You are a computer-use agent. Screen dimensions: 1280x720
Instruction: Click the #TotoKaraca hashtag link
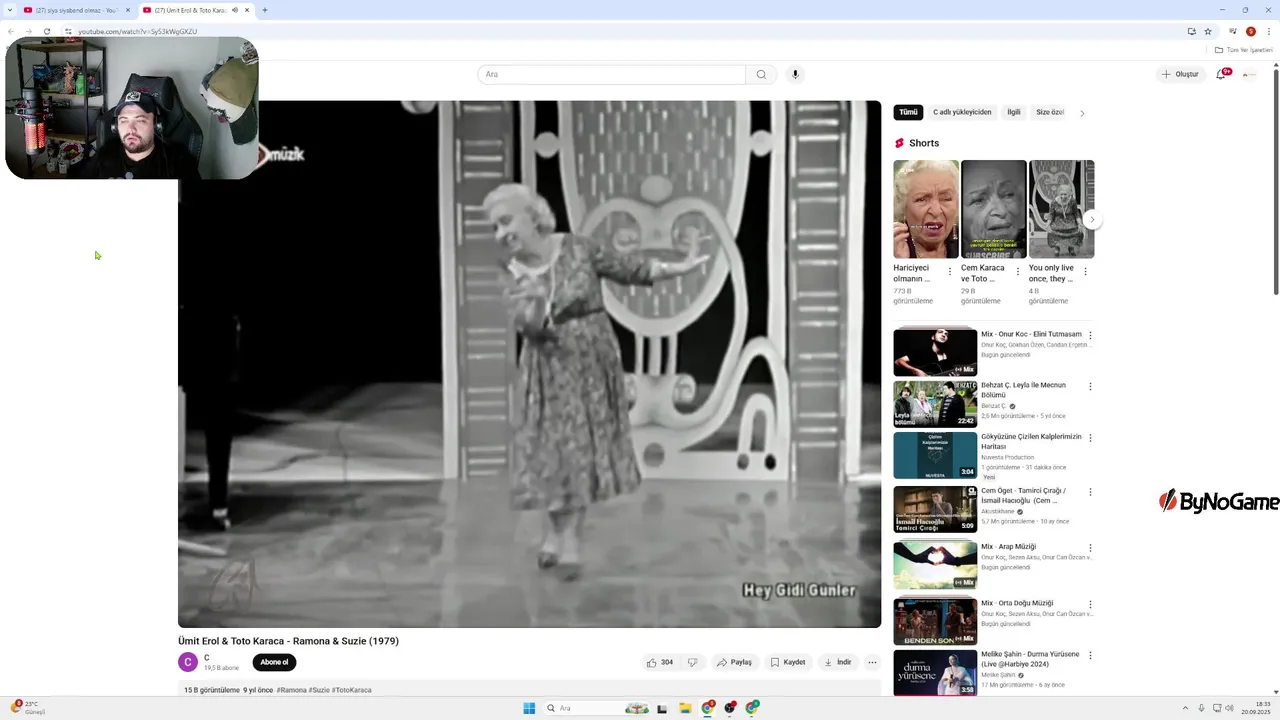tap(352, 690)
